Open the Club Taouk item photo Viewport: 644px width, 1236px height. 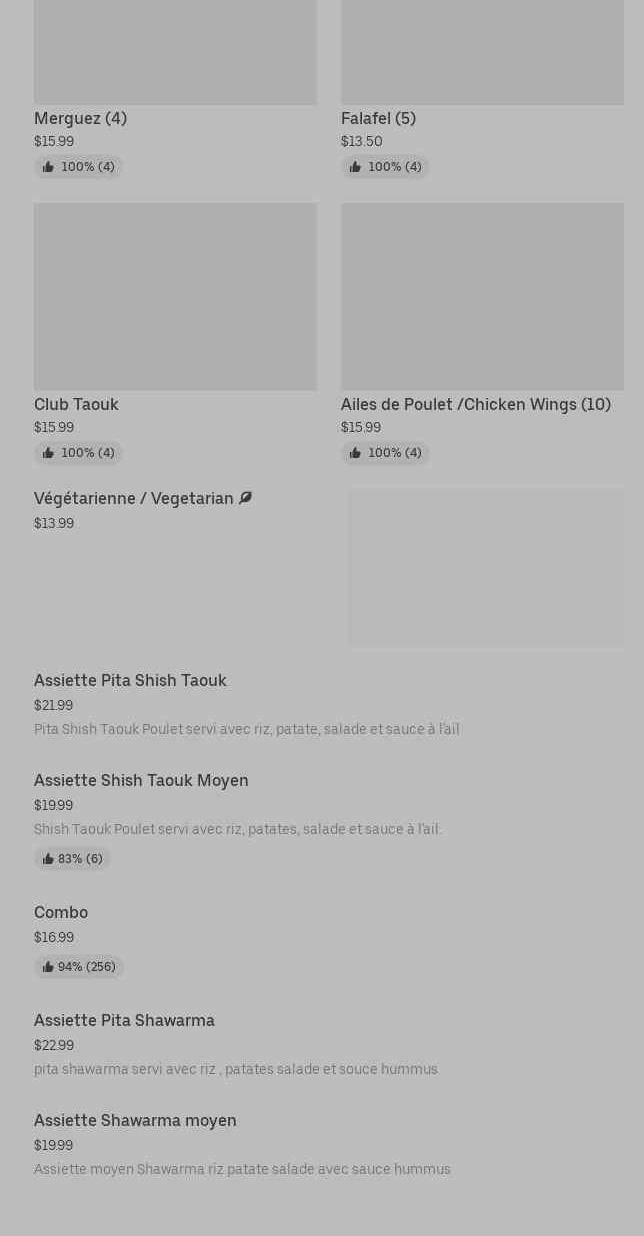click(175, 296)
